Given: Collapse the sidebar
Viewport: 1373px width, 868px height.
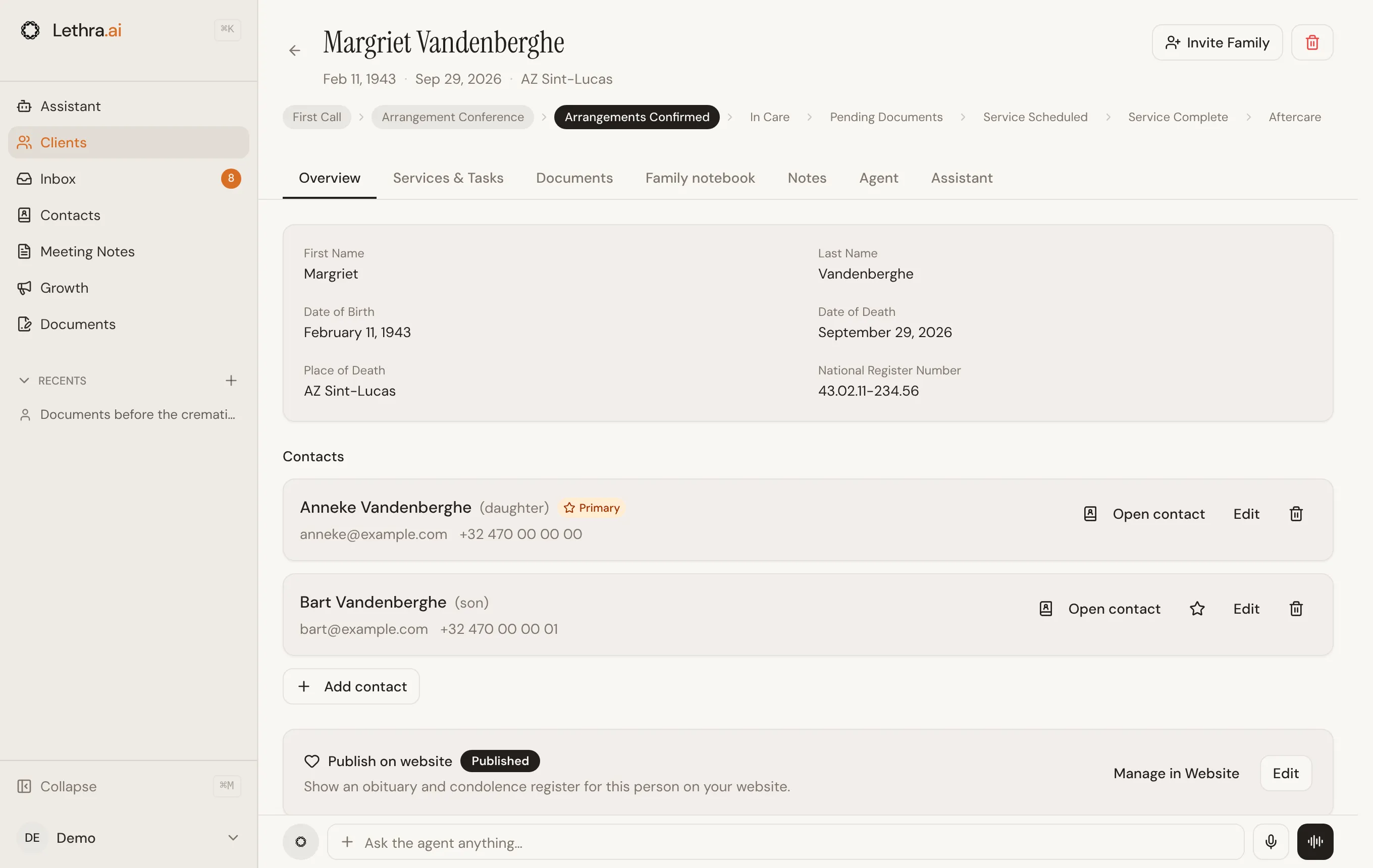Looking at the screenshot, I should tap(129, 787).
